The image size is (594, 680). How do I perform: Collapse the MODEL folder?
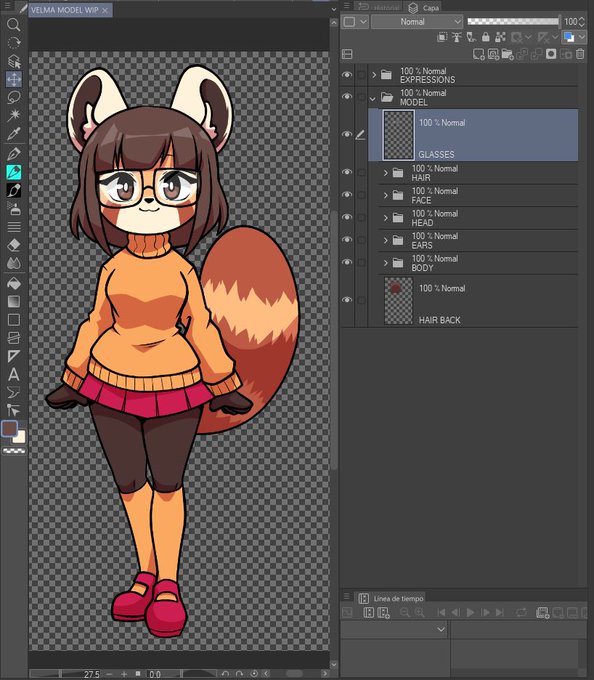coord(373,99)
